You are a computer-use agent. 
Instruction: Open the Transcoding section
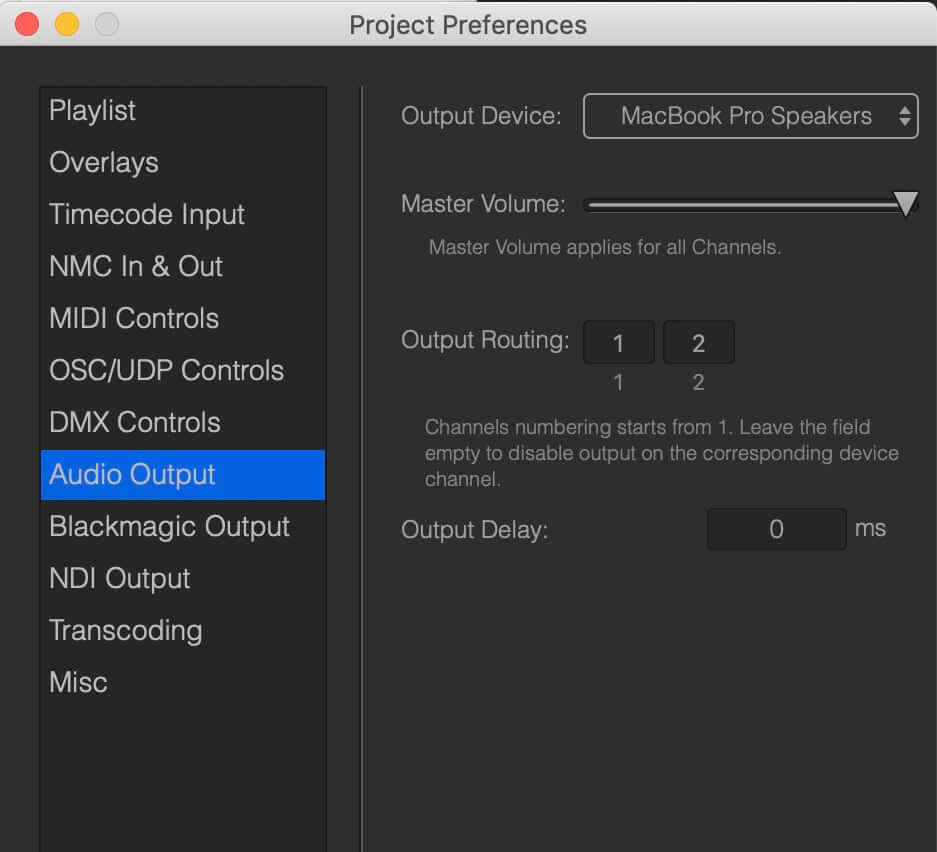(x=183, y=630)
